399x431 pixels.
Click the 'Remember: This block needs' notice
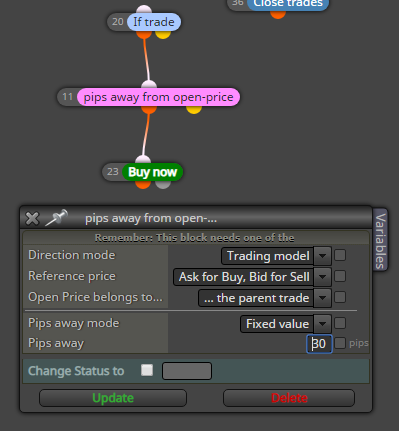[195, 238]
